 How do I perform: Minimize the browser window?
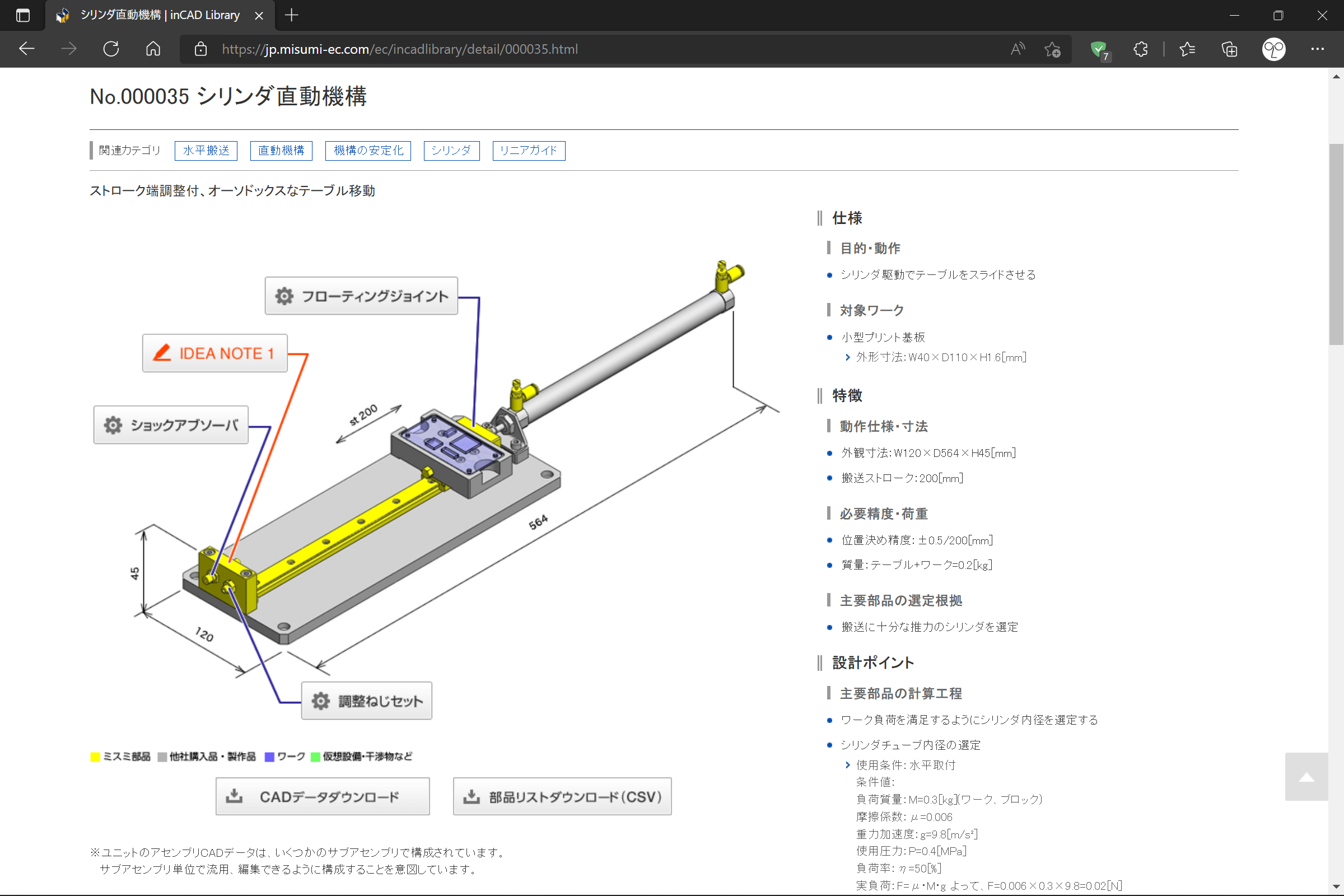tap(1234, 16)
